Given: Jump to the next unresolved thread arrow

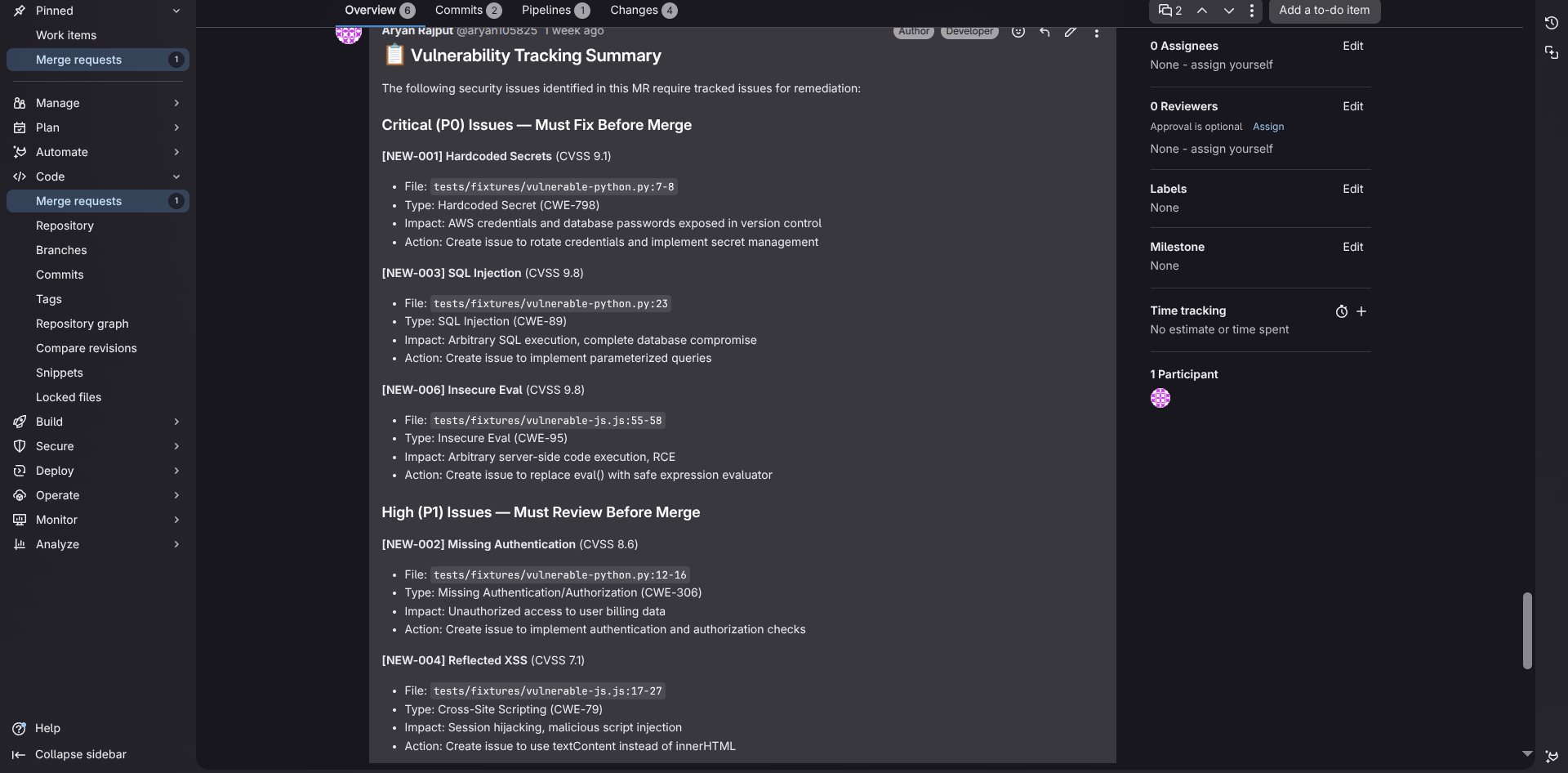Looking at the screenshot, I should point(1228,11).
